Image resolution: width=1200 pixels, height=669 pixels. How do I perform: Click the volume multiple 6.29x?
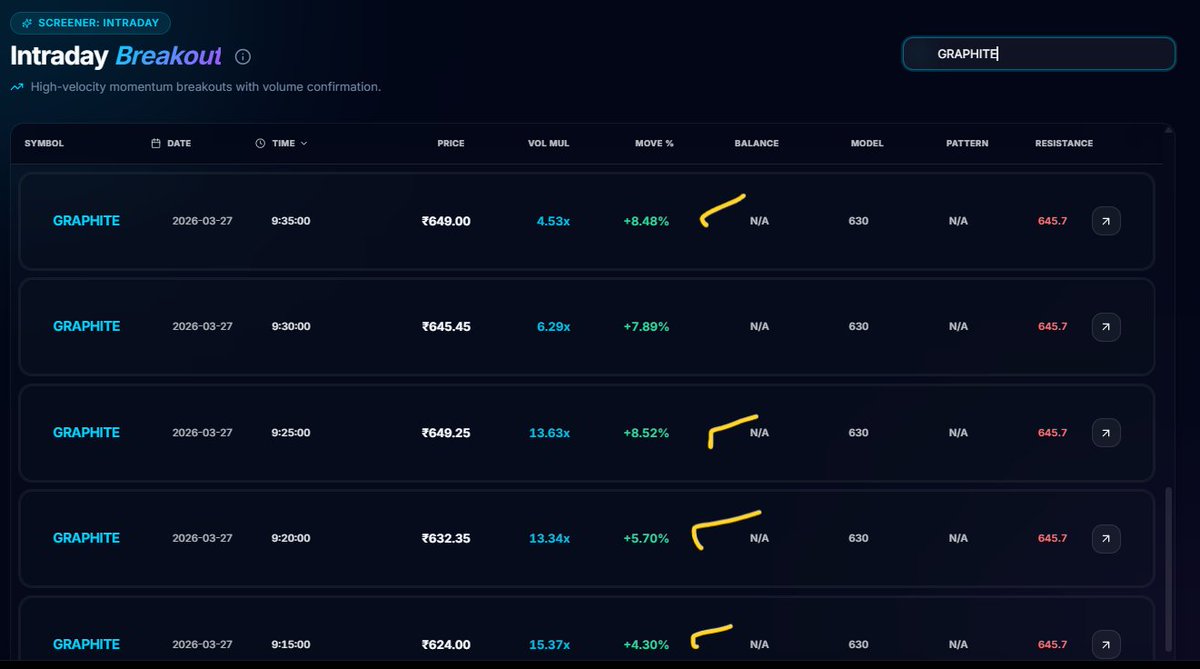pos(553,327)
